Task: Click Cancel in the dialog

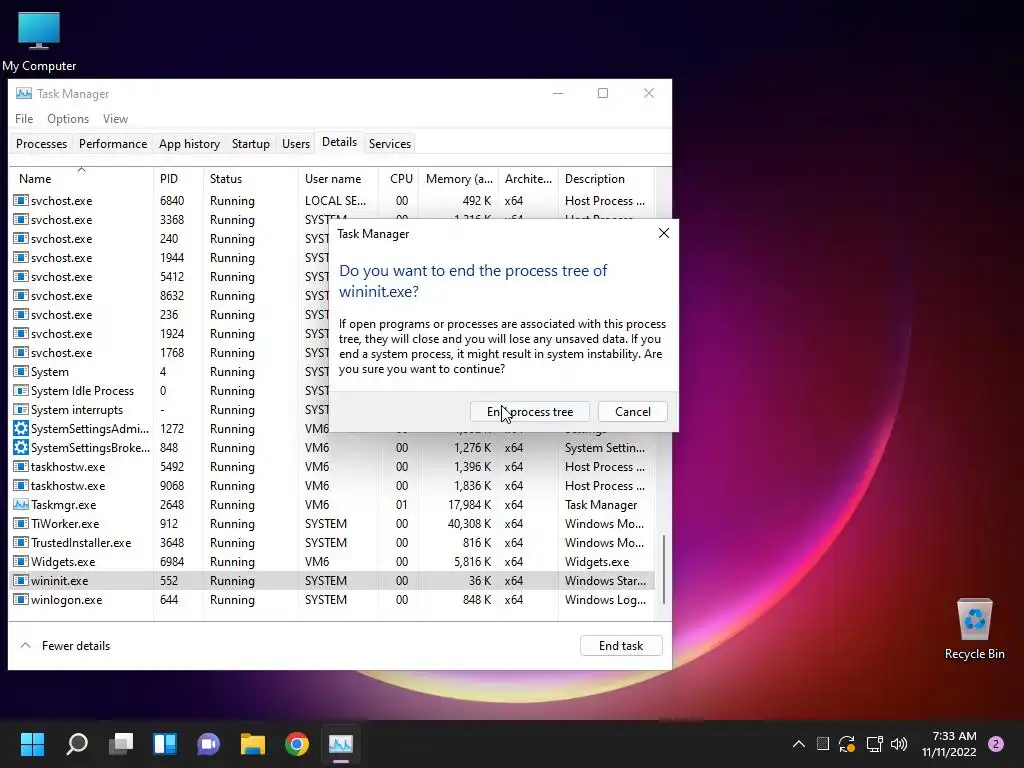Action: pyautogui.click(x=632, y=412)
